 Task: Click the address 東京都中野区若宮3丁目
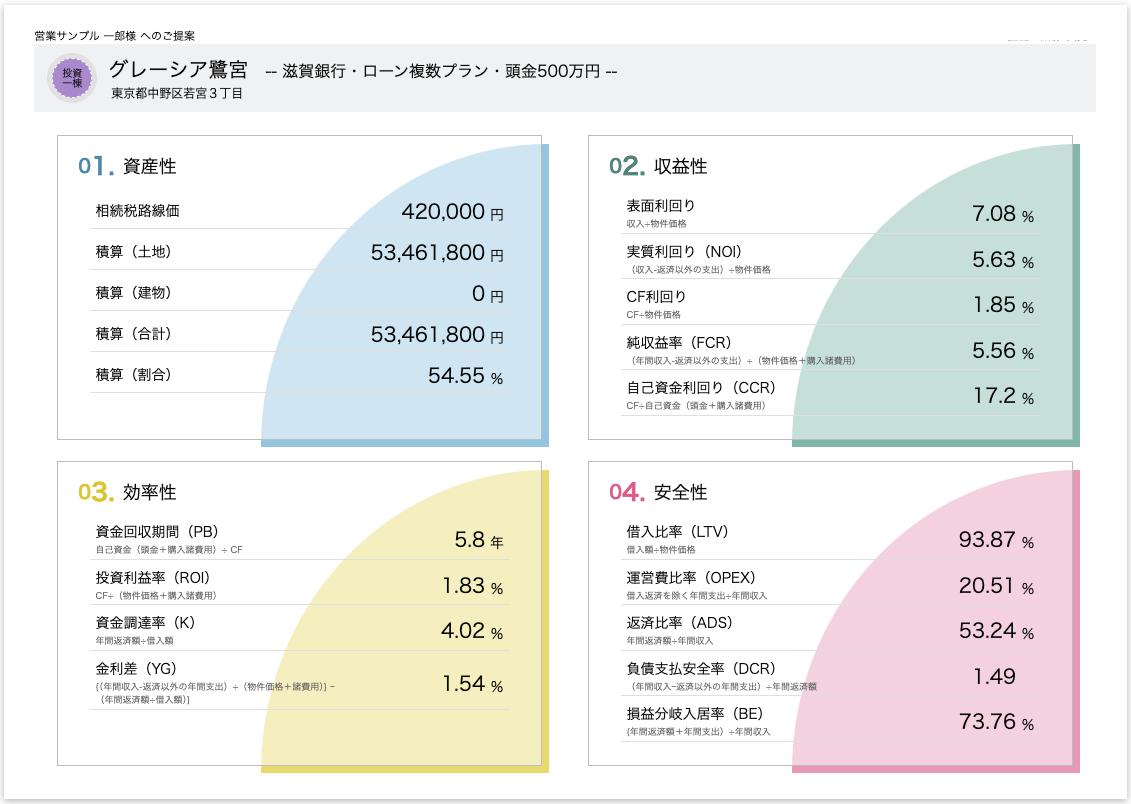177,93
